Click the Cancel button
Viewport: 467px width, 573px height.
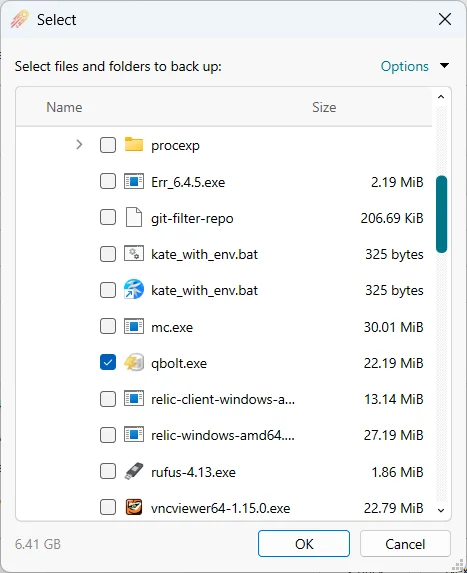click(x=405, y=544)
